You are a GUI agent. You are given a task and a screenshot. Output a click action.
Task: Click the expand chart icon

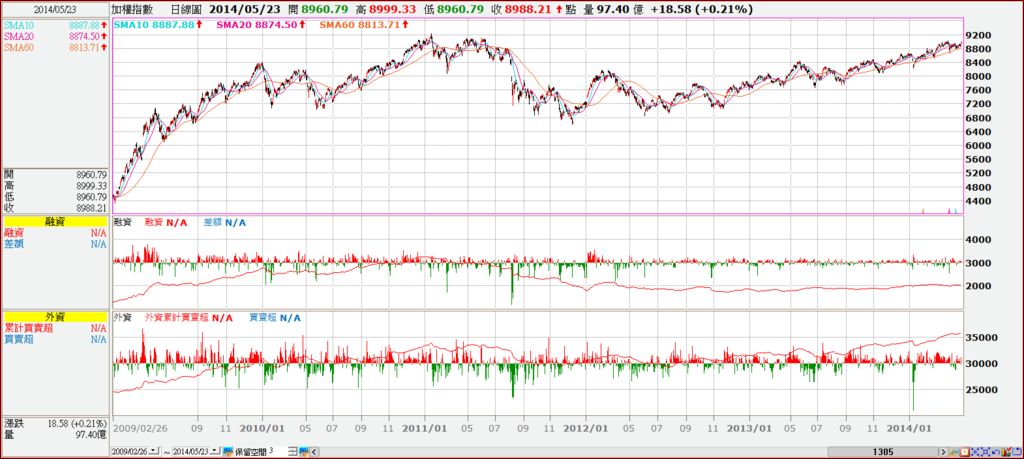985,452
